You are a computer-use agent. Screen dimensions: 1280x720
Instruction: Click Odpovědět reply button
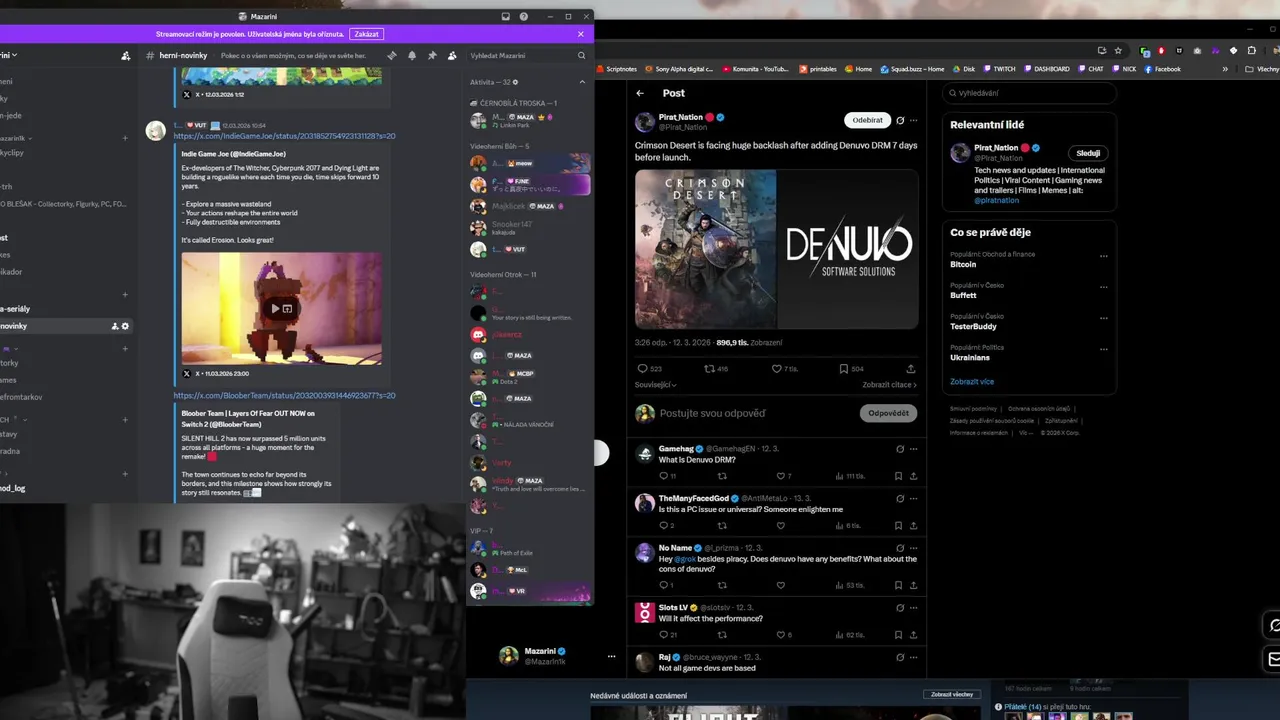(x=888, y=413)
